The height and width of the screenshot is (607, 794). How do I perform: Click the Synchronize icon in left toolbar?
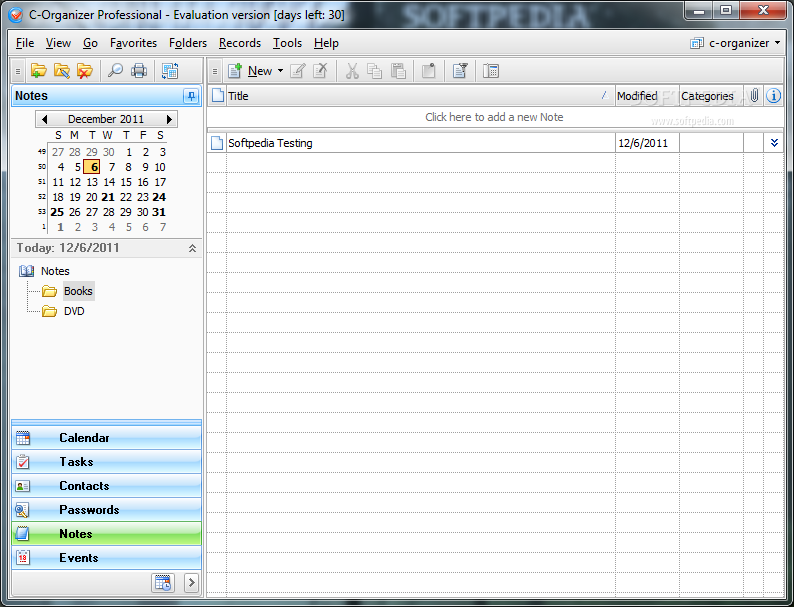(170, 71)
